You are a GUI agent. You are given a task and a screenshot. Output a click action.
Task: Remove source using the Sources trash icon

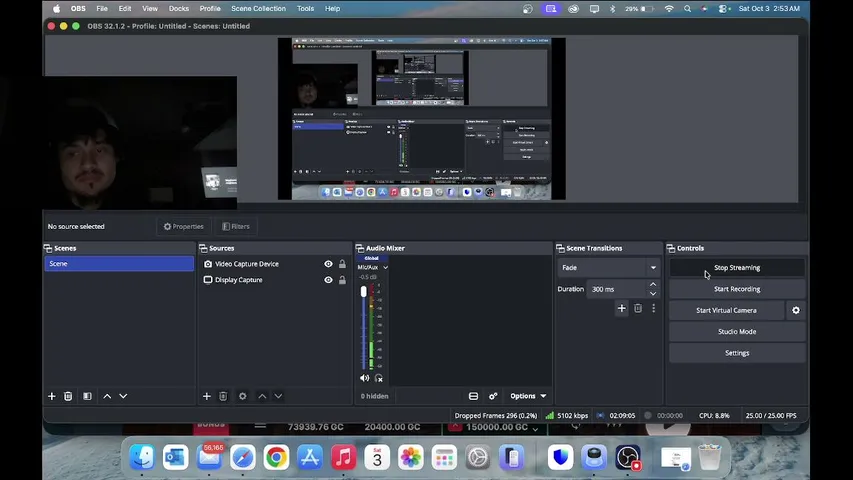pyautogui.click(x=223, y=396)
